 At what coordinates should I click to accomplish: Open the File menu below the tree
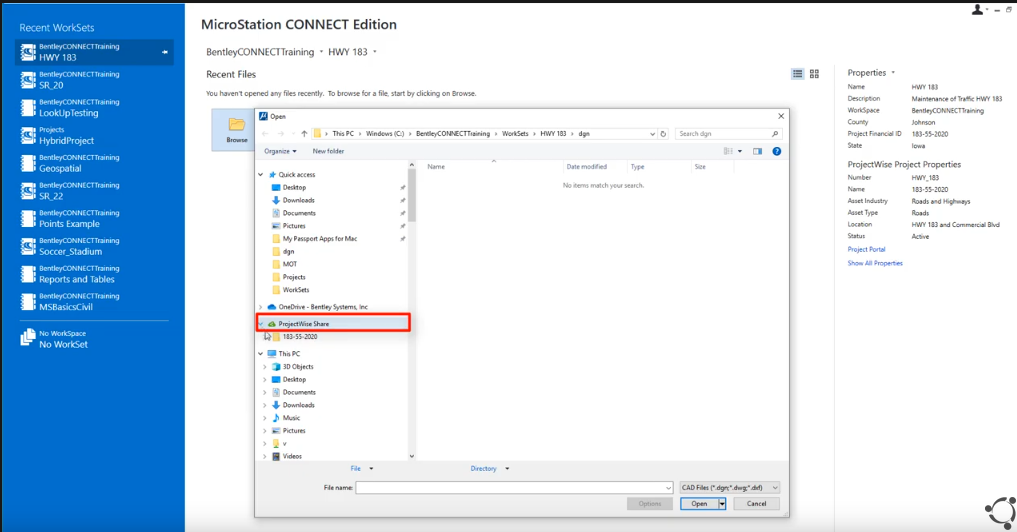(361, 468)
